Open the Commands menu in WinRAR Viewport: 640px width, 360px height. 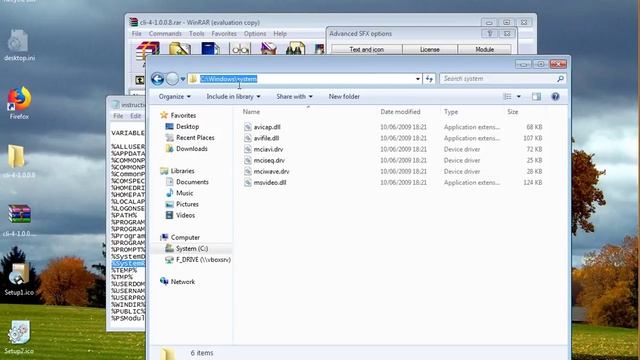(x=165, y=33)
